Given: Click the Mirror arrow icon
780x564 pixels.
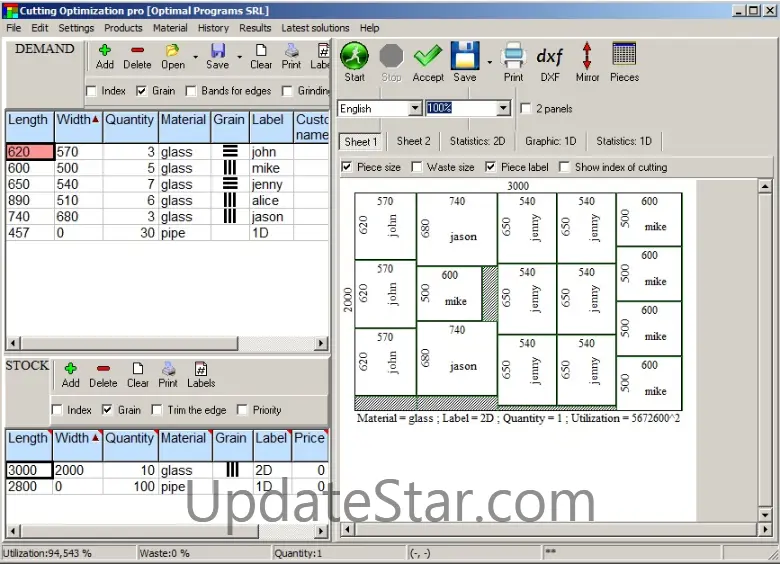Looking at the screenshot, I should click(587, 56).
